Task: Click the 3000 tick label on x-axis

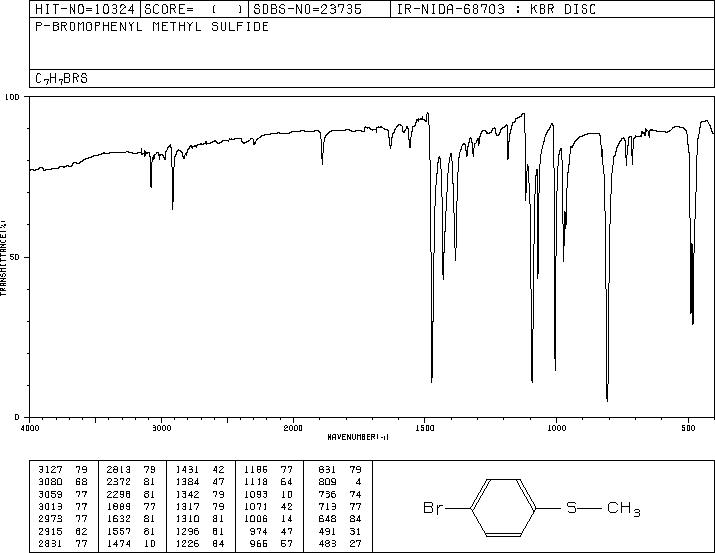Action: (161, 428)
